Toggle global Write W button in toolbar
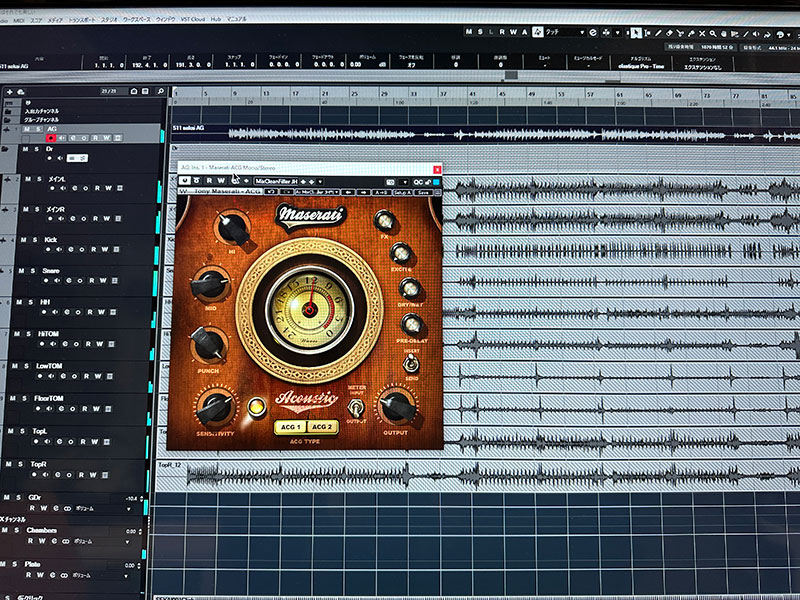The width and height of the screenshot is (800, 600). coord(513,32)
